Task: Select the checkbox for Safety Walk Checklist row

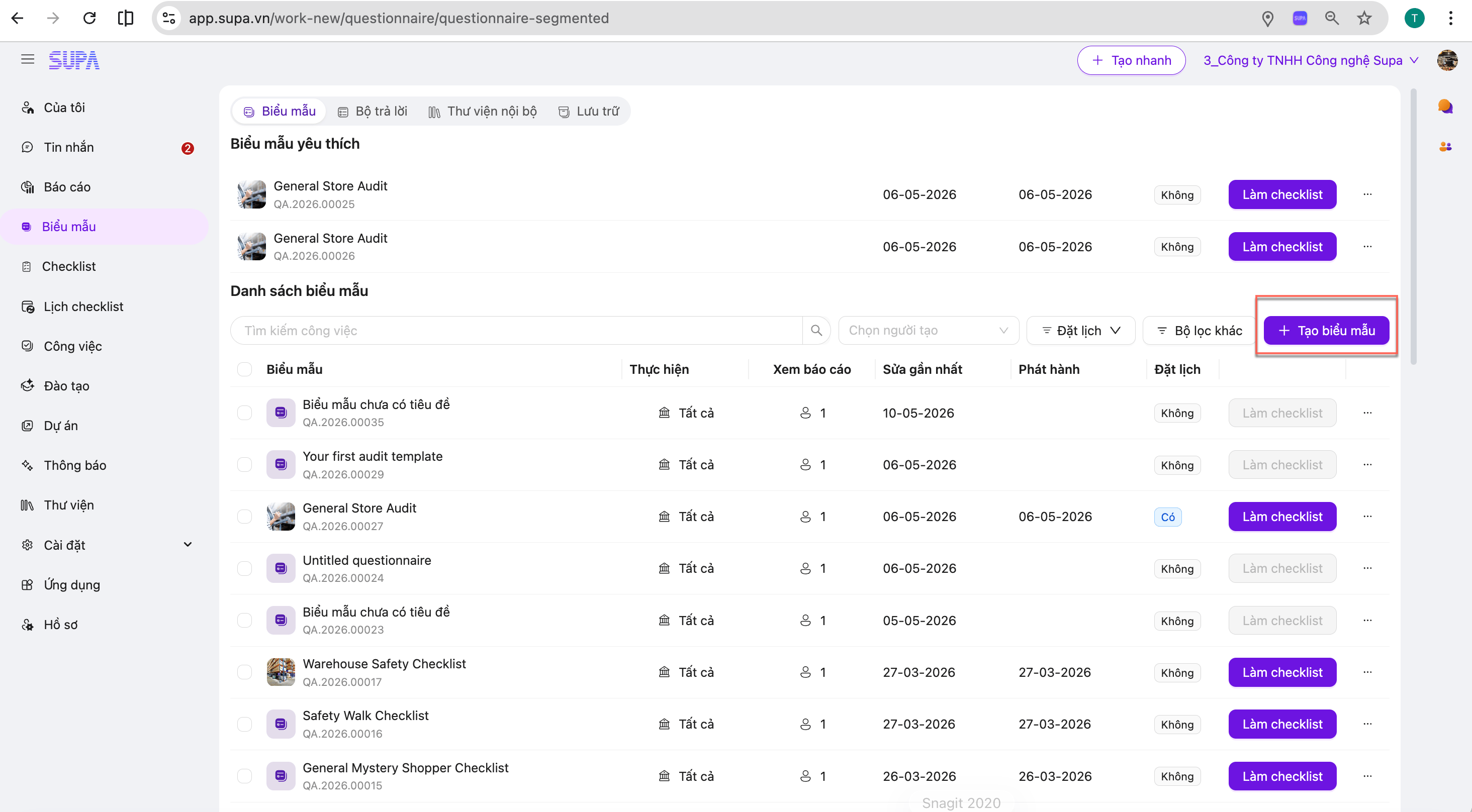Action: tap(244, 724)
